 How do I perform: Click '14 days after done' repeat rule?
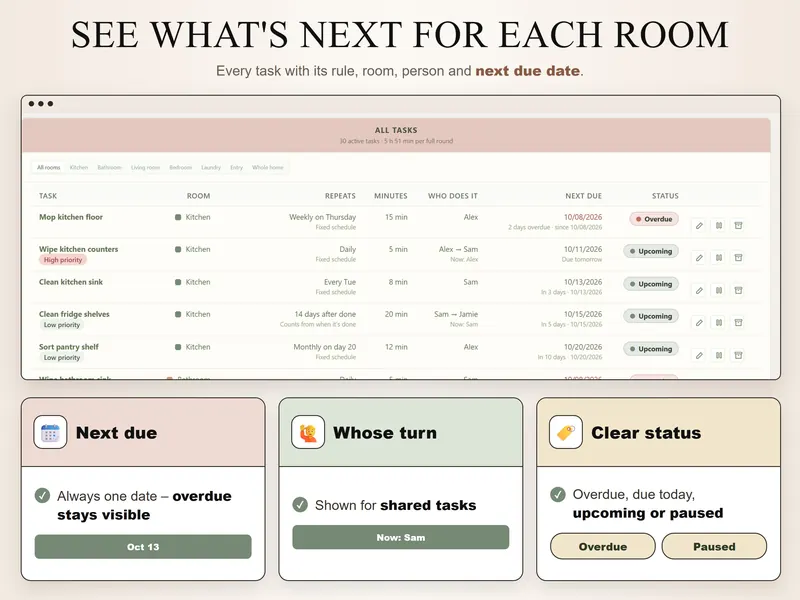(325, 314)
